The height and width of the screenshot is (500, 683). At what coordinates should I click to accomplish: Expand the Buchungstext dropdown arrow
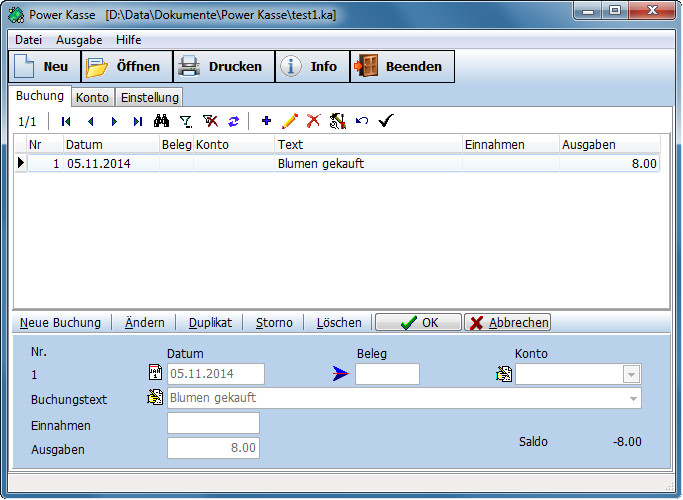pyautogui.click(x=633, y=399)
